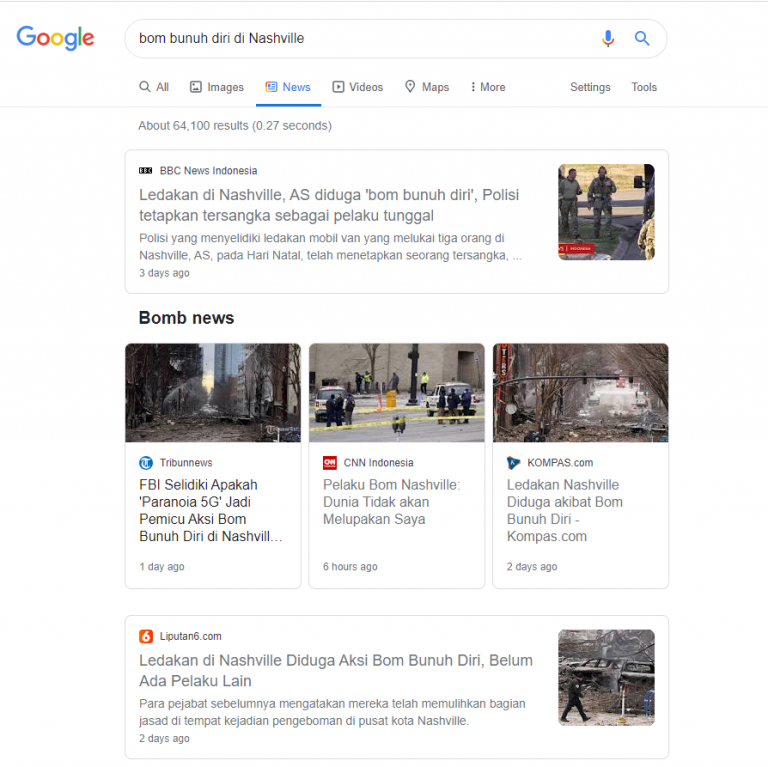The height and width of the screenshot is (767, 768).
Task: Open Tribunnews 'Paranoia 5G' article headline
Action: click(x=211, y=510)
